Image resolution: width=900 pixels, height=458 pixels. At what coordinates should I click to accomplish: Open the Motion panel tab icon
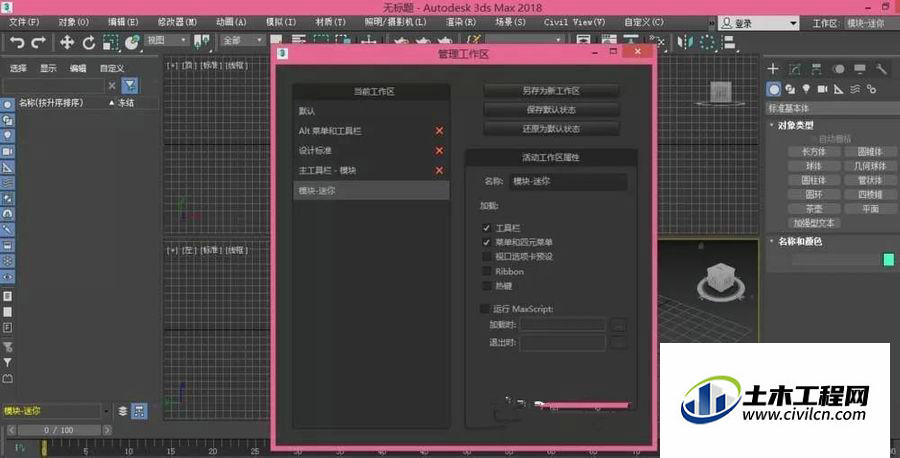839,69
